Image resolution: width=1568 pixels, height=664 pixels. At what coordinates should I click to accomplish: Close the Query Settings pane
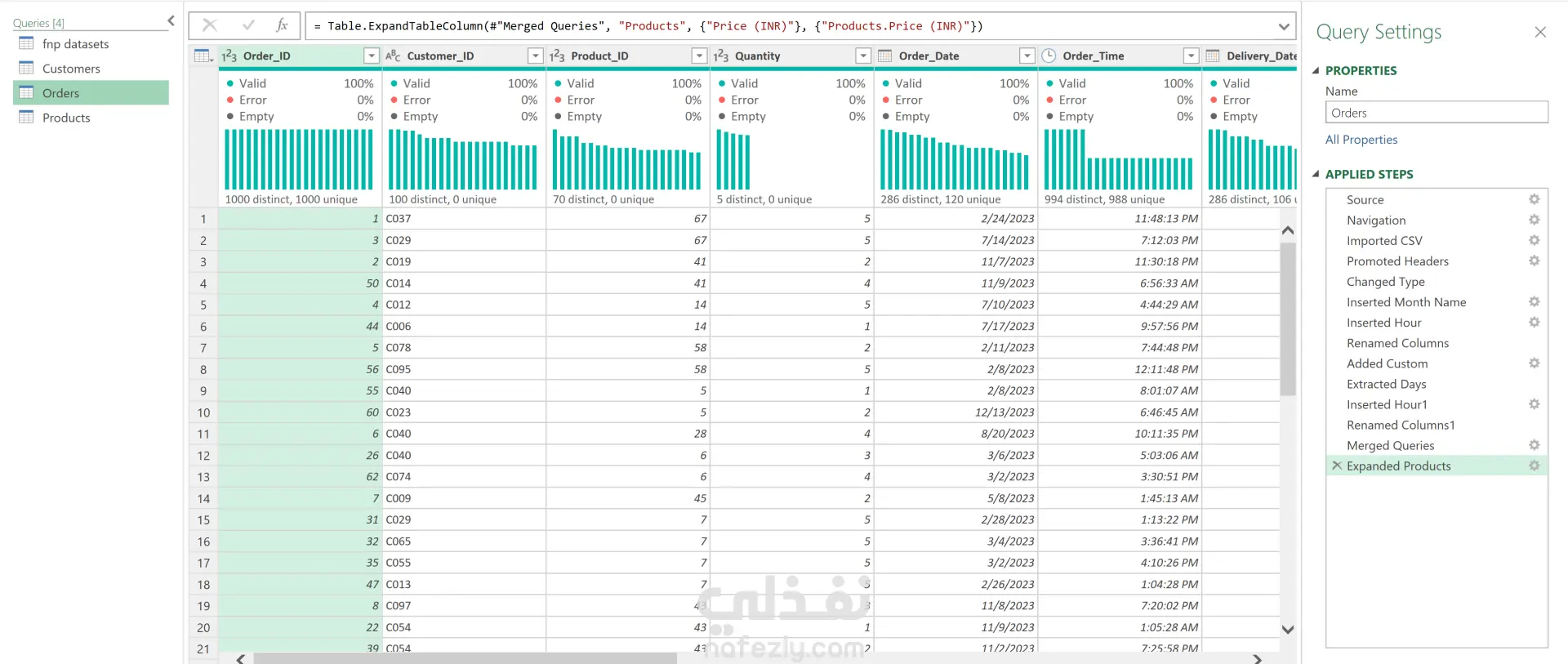click(x=1540, y=32)
